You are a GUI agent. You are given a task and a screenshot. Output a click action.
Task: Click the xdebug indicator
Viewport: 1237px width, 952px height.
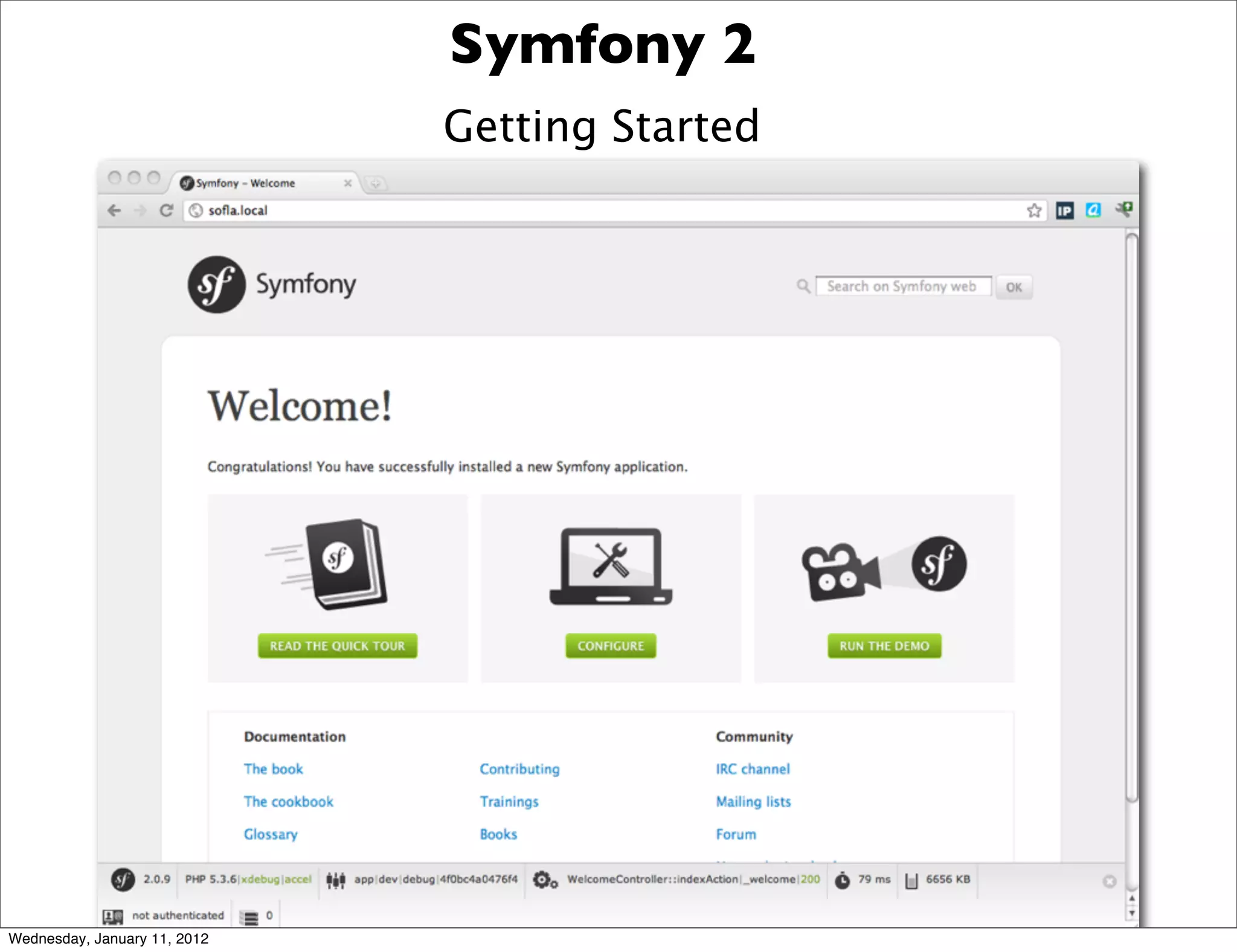(261, 880)
